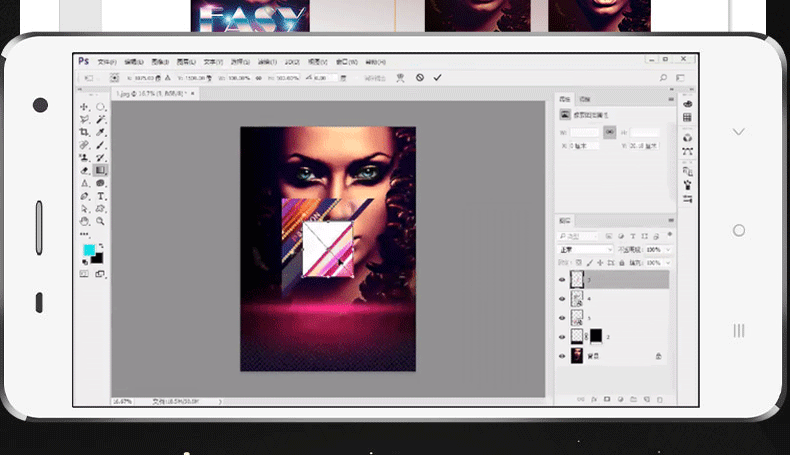Open the layer blend mode dropdown

click(585, 250)
